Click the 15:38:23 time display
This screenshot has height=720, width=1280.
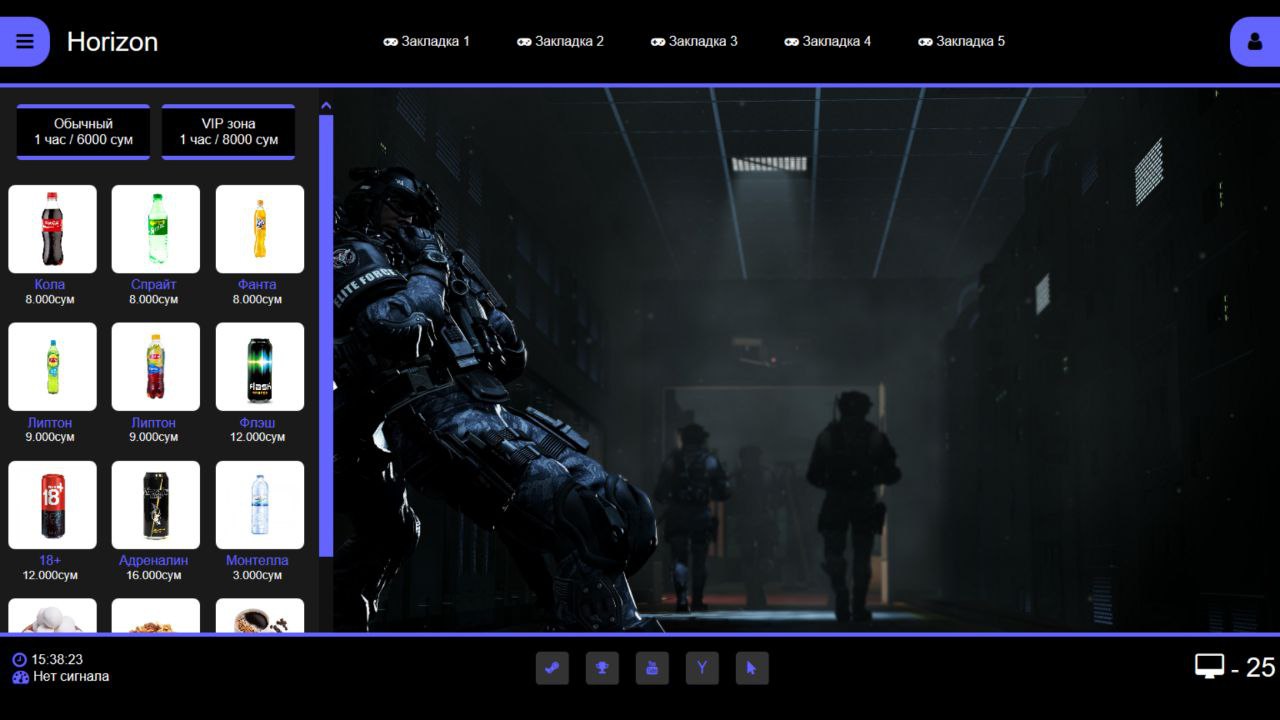(x=57, y=660)
